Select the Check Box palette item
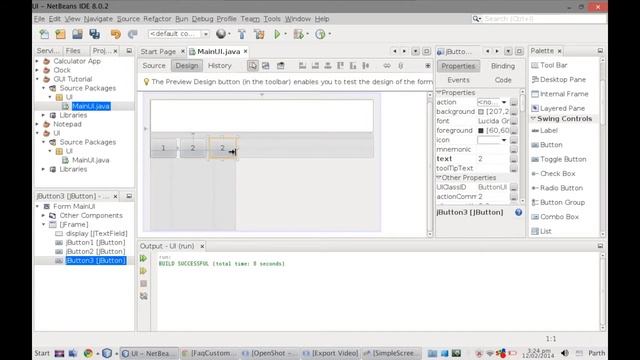 pyautogui.click(x=557, y=173)
